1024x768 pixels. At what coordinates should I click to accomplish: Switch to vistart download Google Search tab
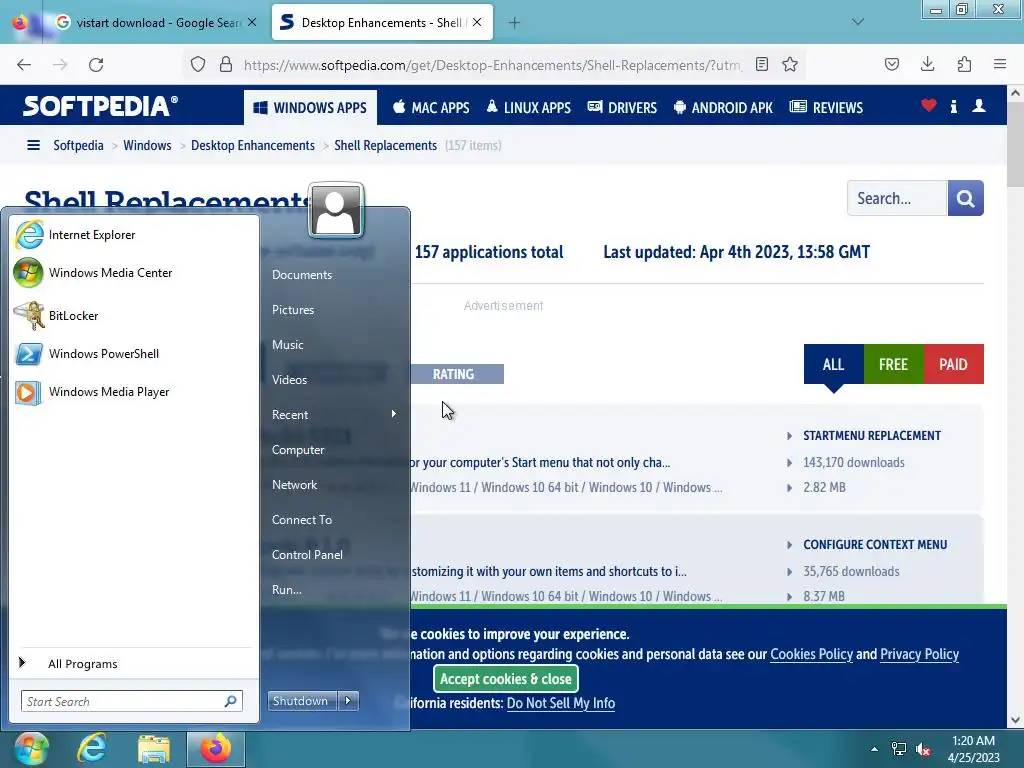point(155,22)
